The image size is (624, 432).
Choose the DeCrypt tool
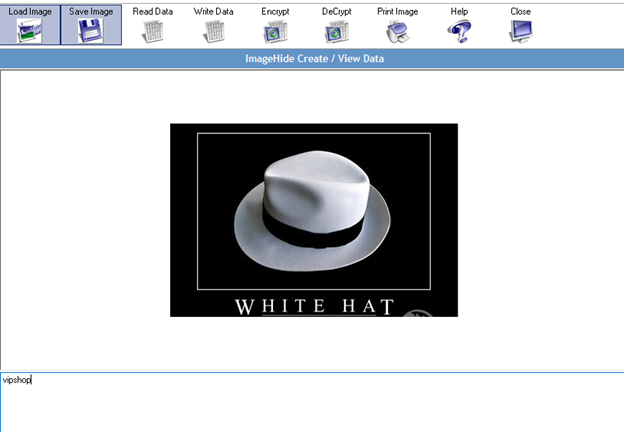[336, 25]
